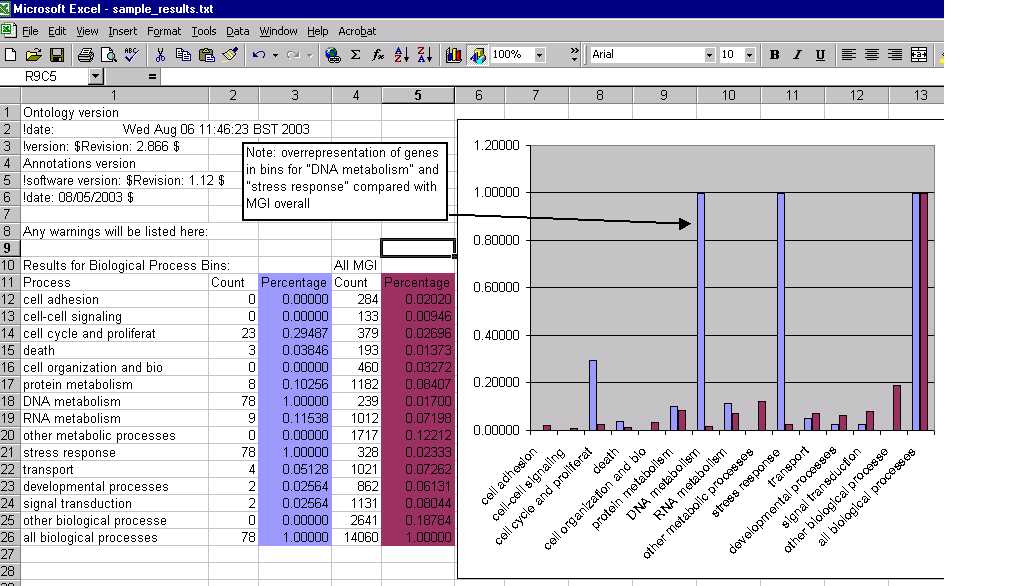
Task: Open Print Preview from the toolbar
Action: tap(108, 55)
